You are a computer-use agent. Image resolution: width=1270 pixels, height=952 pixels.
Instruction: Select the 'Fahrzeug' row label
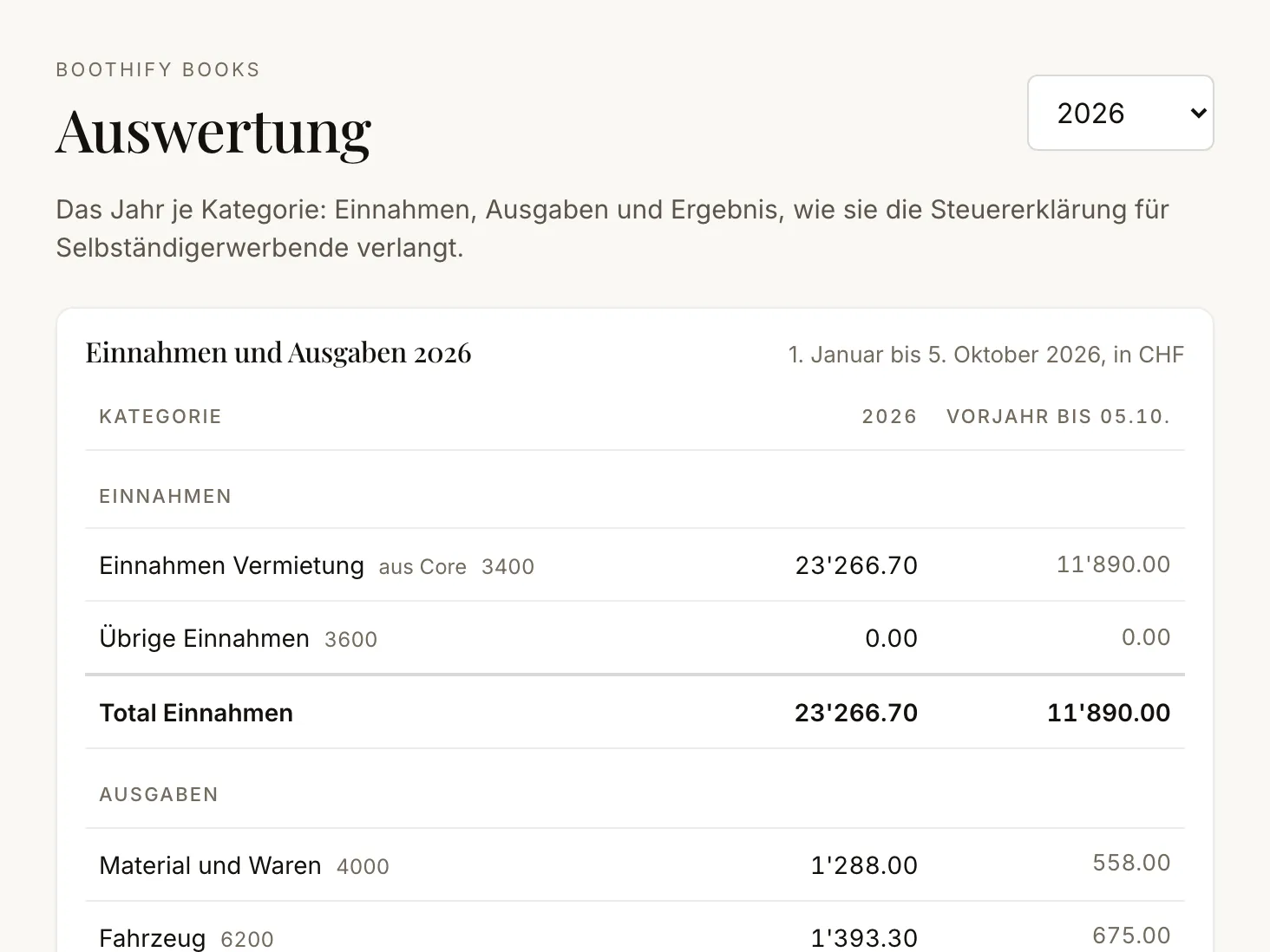[153, 938]
